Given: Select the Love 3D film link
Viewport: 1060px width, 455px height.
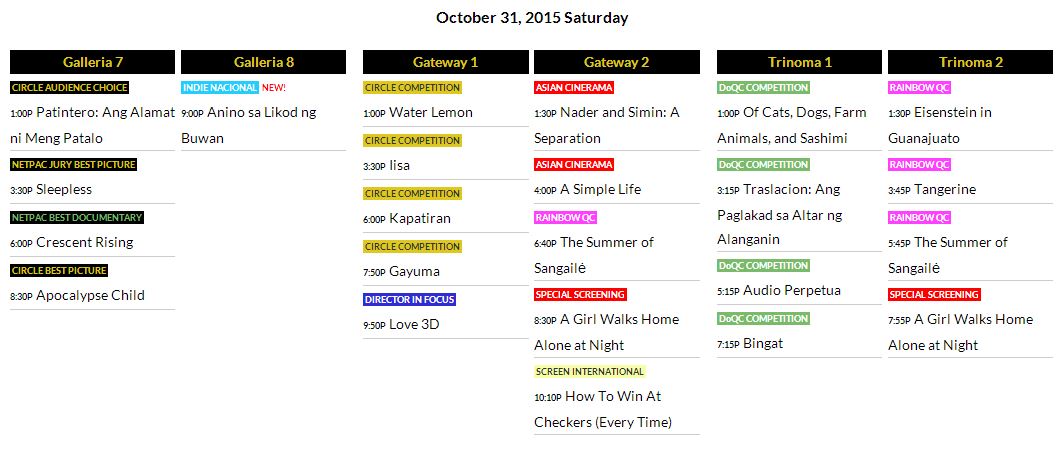Looking at the screenshot, I should [x=414, y=325].
